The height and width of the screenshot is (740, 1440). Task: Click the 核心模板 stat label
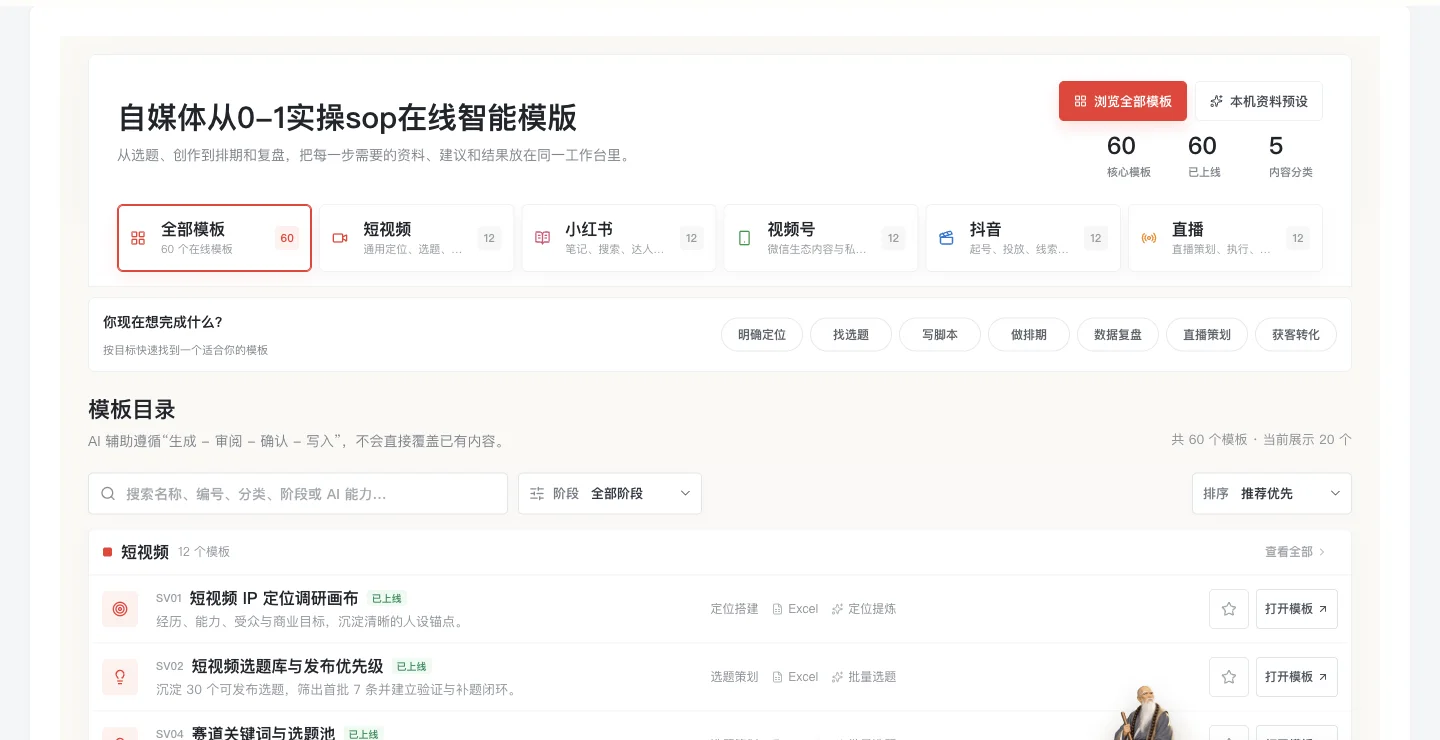pyautogui.click(x=1129, y=172)
